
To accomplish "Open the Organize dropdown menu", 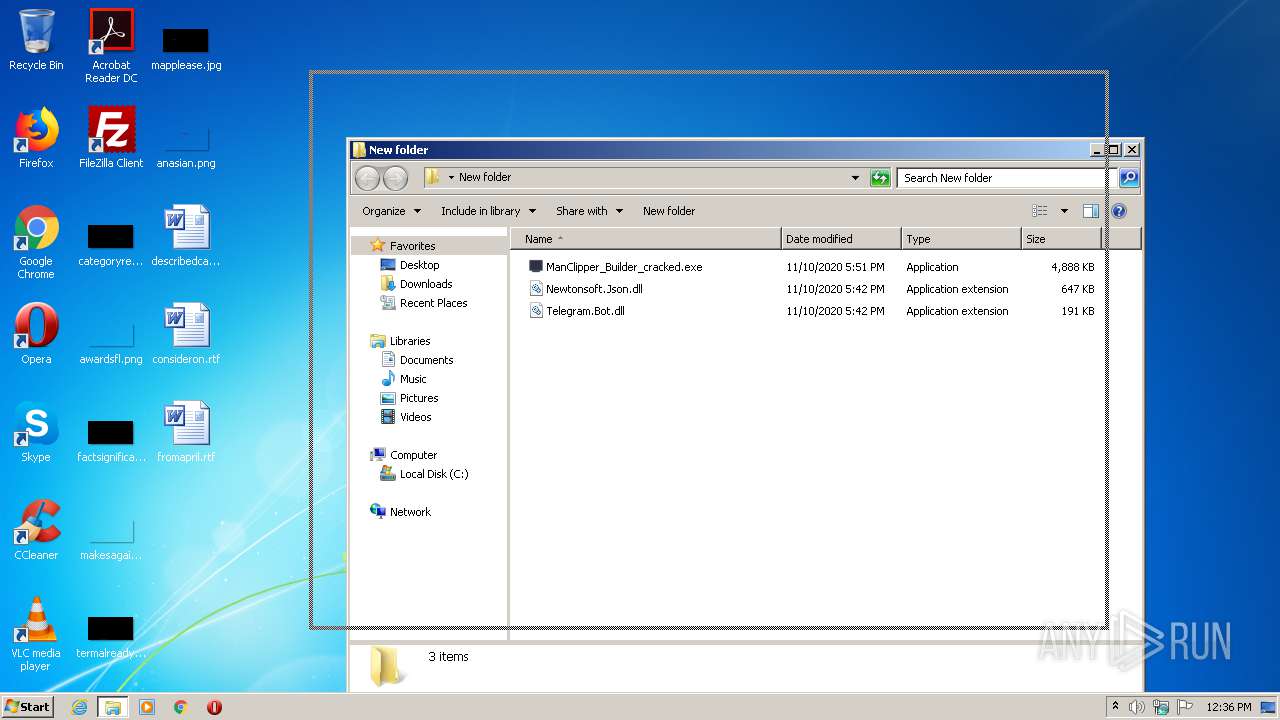I will 390,211.
